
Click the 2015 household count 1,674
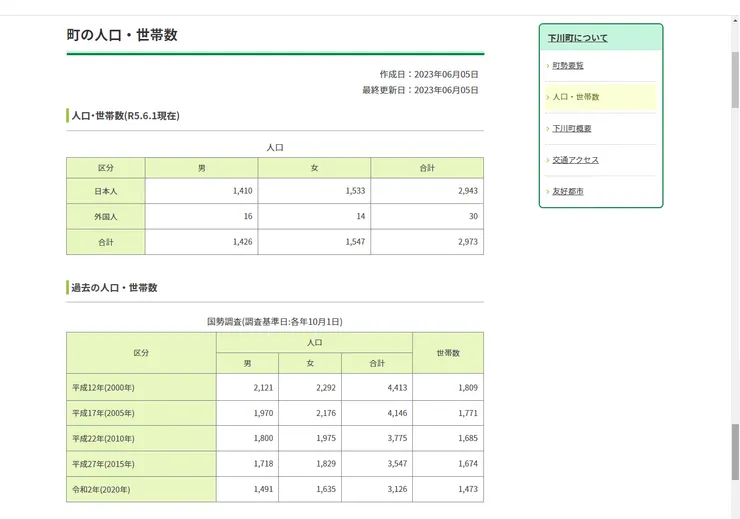point(468,463)
